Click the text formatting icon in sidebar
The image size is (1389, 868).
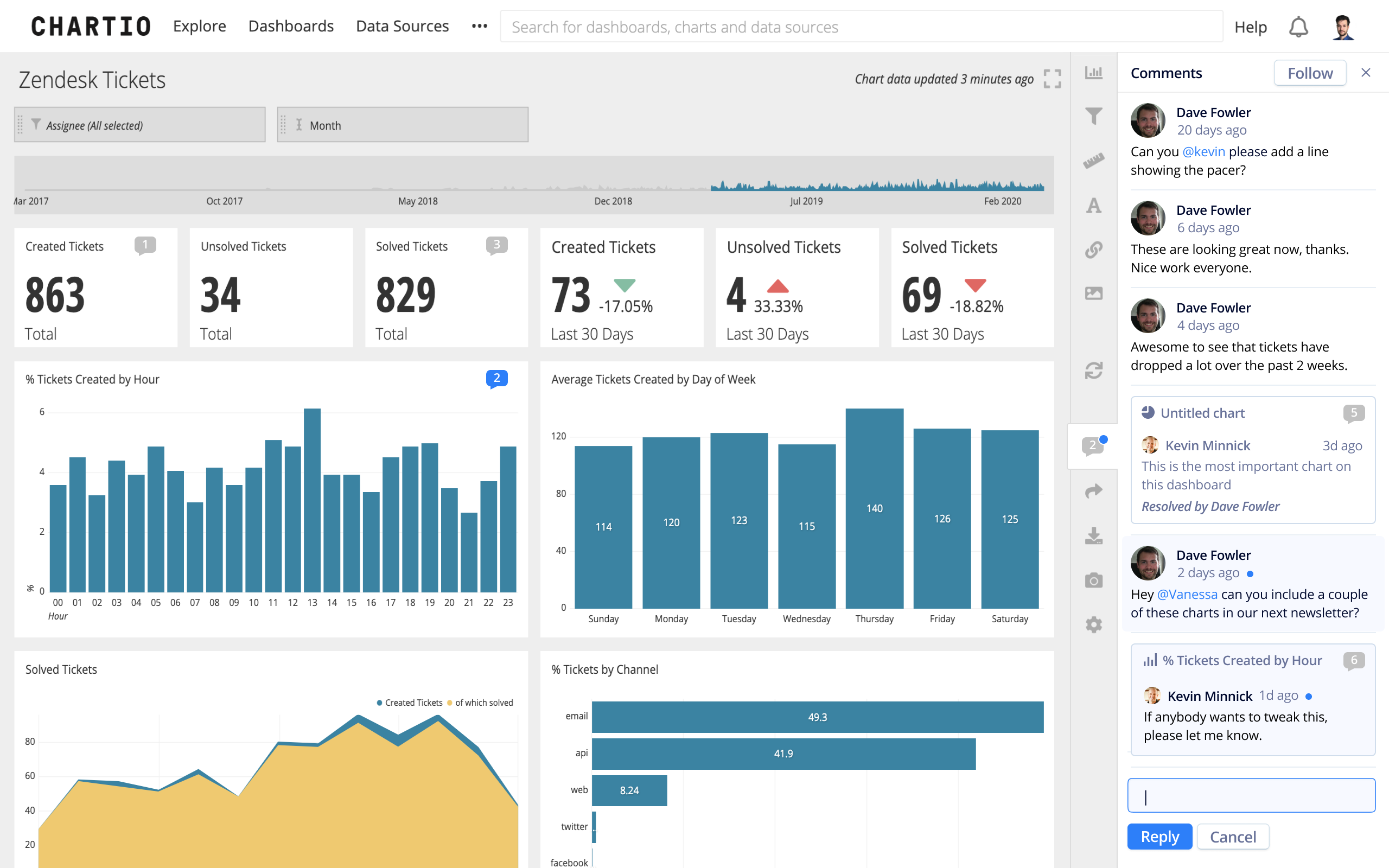pyautogui.click(x=1095, y=208)
